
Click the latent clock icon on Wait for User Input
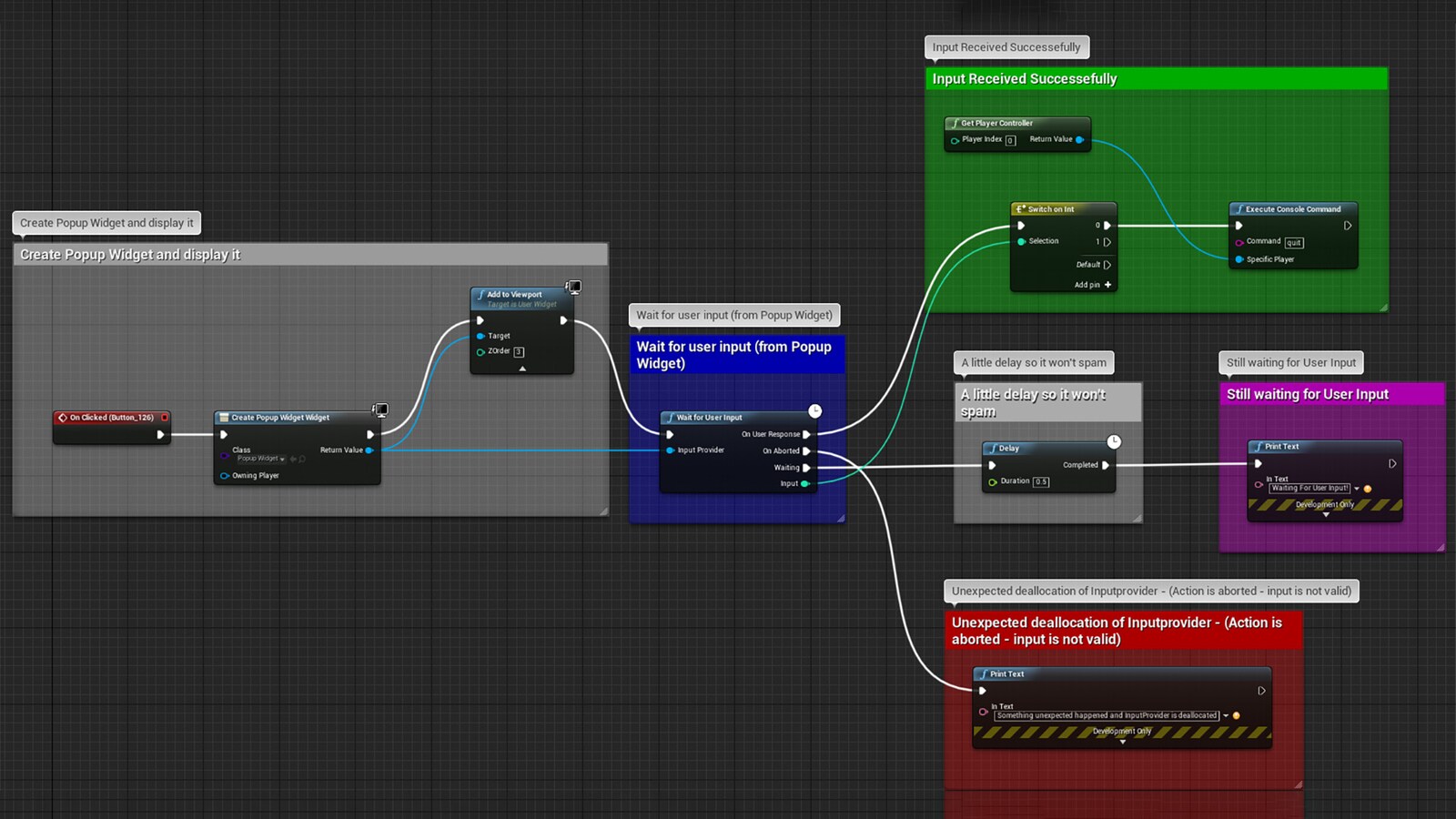pyautogui.click(x=815, y=411)
